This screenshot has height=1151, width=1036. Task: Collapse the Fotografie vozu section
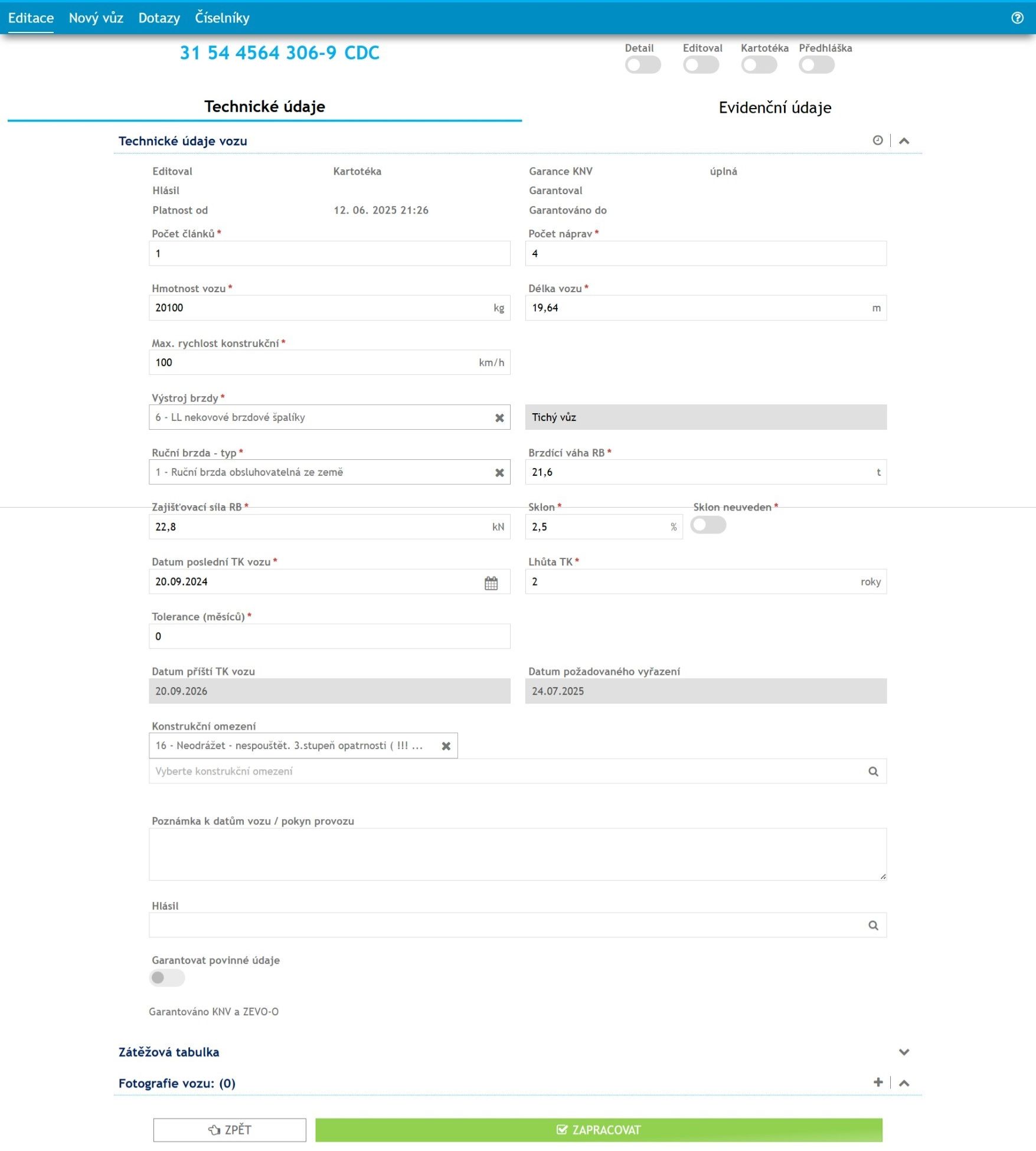coord(904,1083)
